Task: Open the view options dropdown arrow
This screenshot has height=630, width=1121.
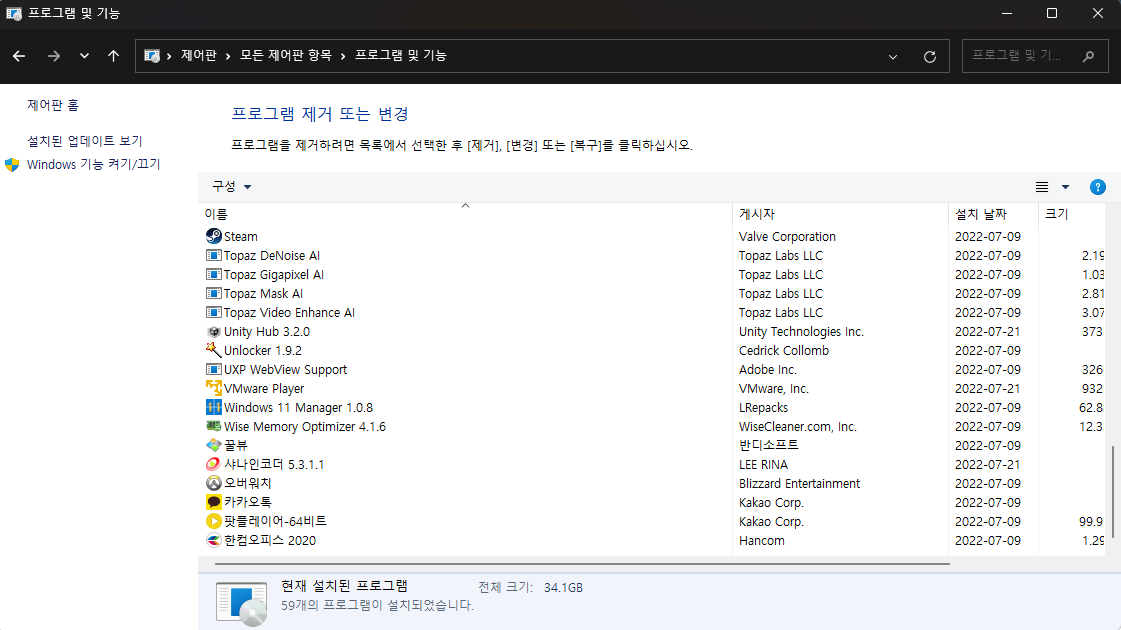Action: [x=1065, y=187]
